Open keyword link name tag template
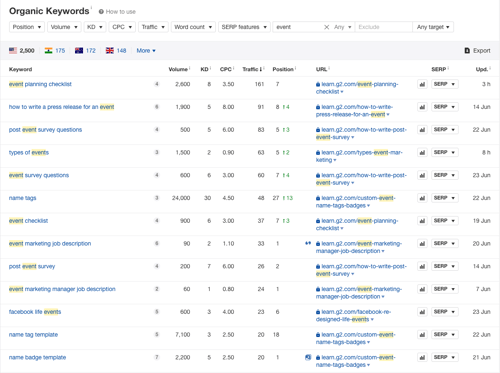 [33, 335]
